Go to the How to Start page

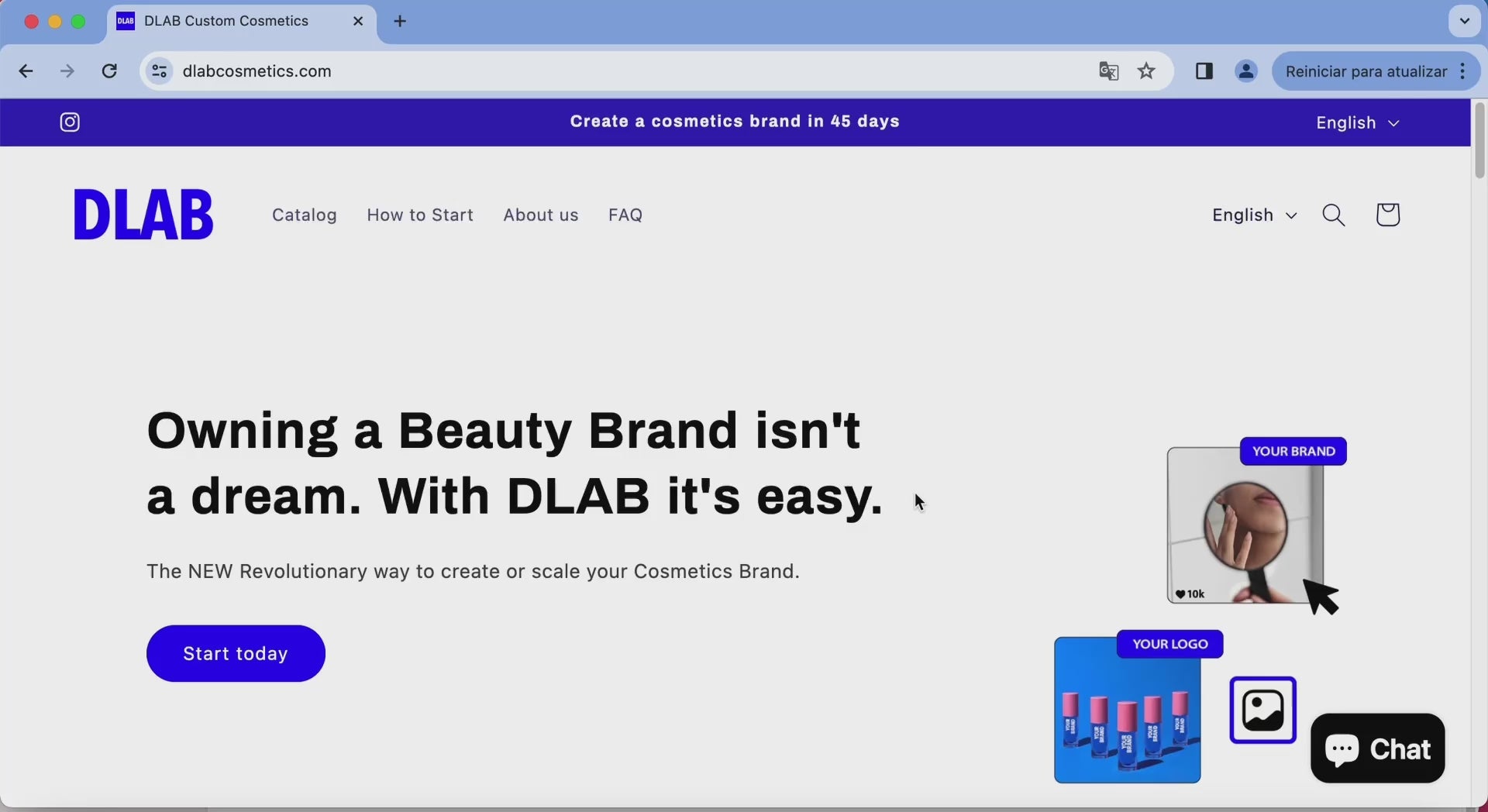pyautogui.click(x=420, y=215)
